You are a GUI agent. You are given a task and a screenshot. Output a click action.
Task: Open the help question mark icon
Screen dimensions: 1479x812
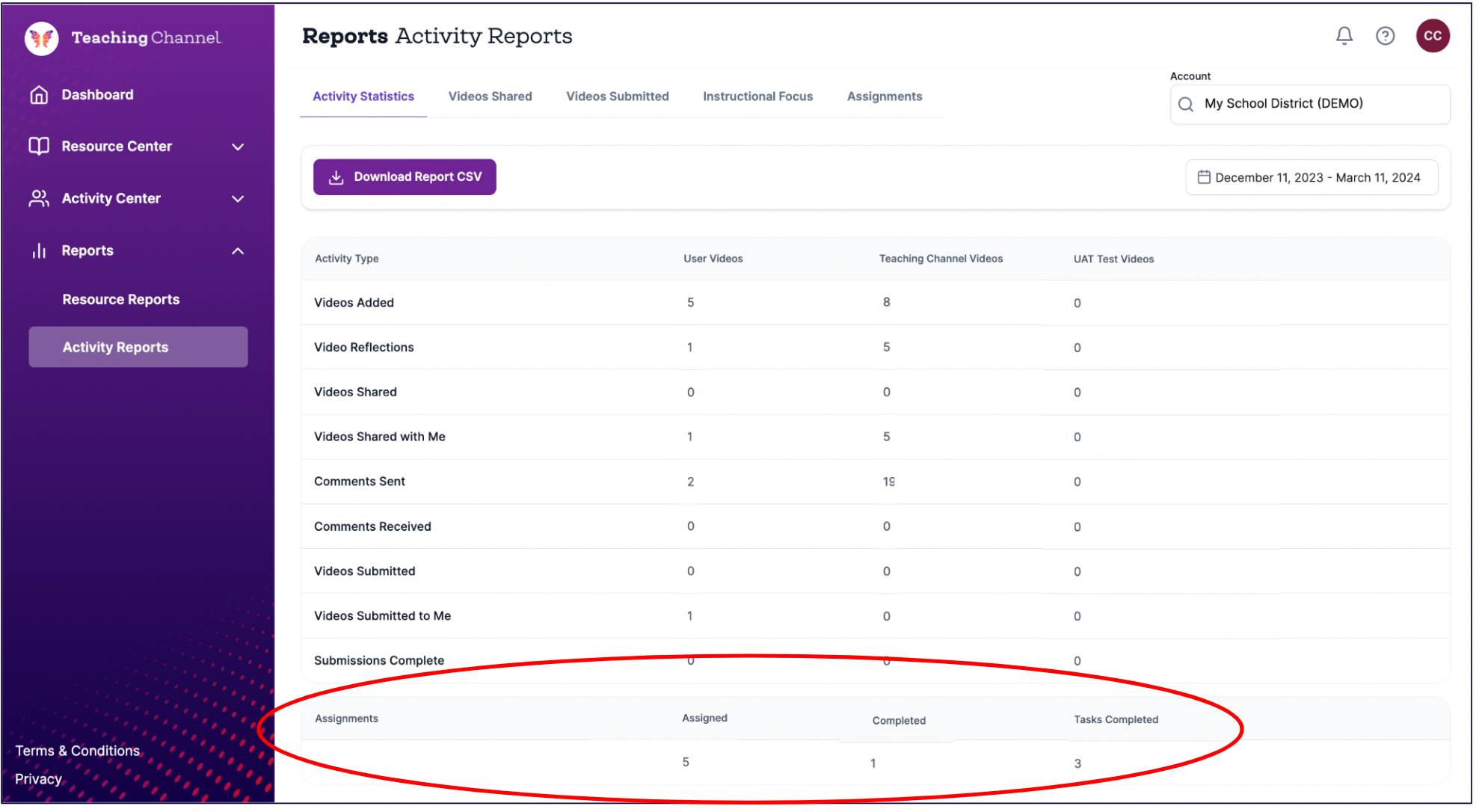point(1385,35)
